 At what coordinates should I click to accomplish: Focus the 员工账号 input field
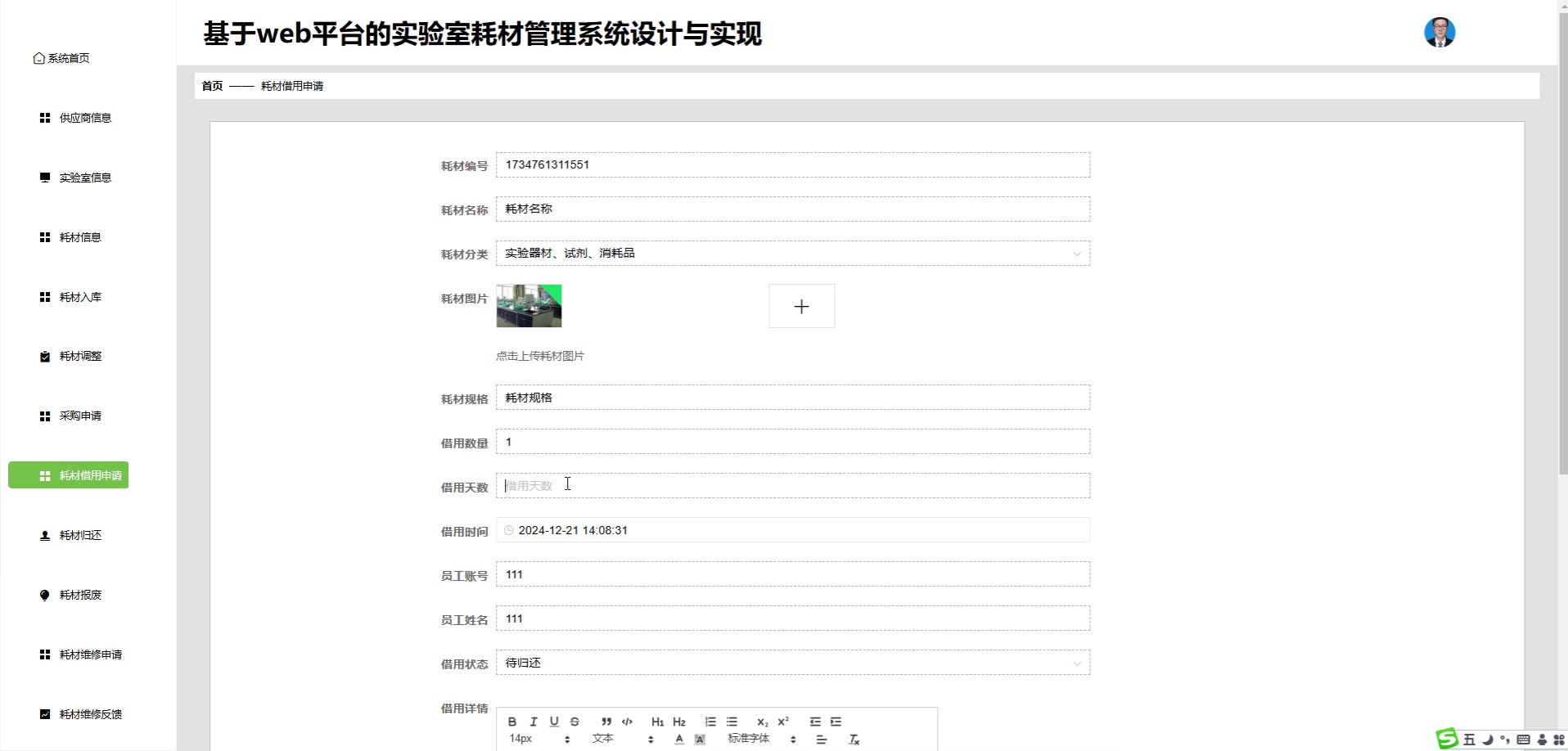tap(792, 574)
